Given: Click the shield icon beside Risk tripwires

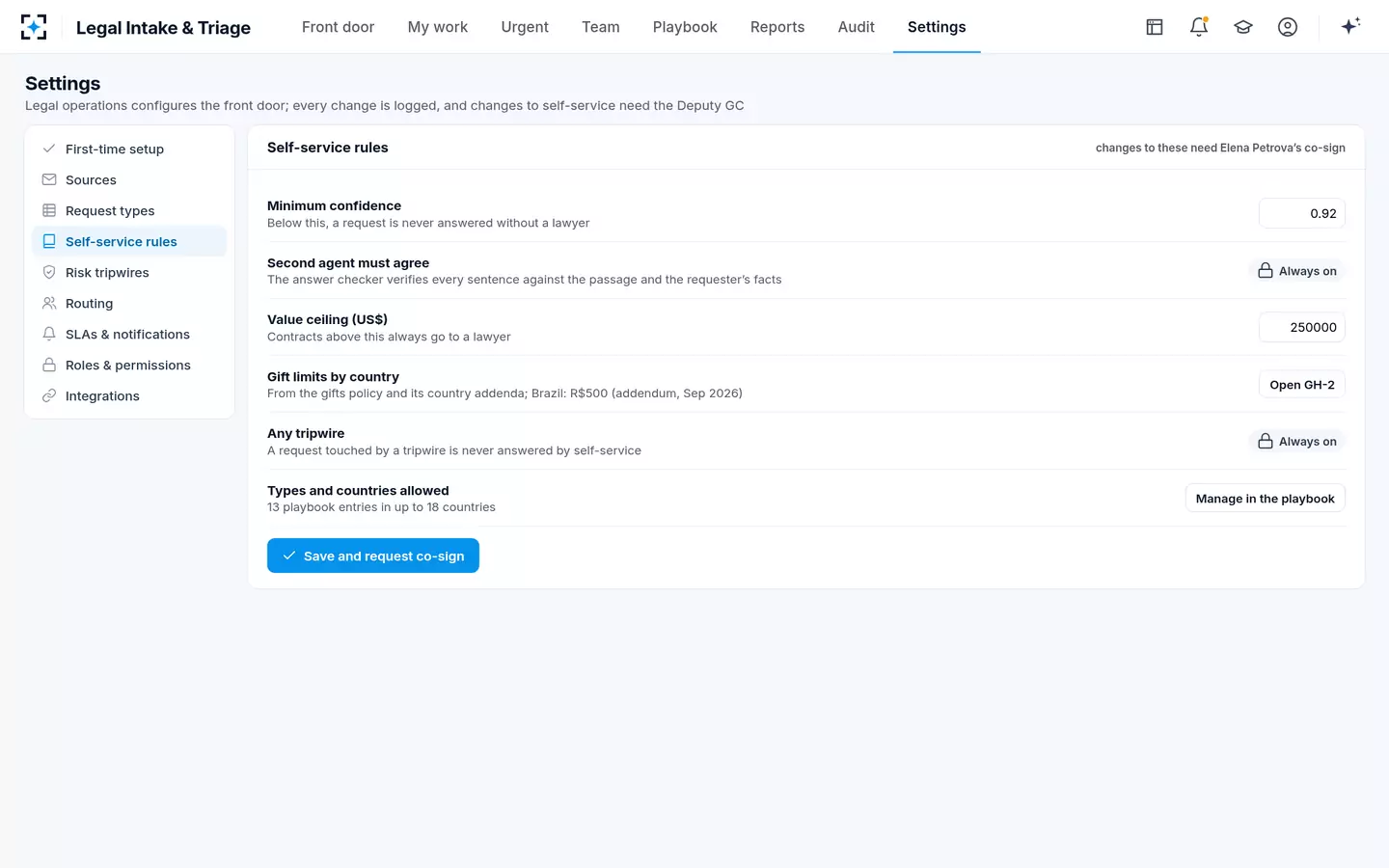Looking at the screenshot, I should 49,272.
